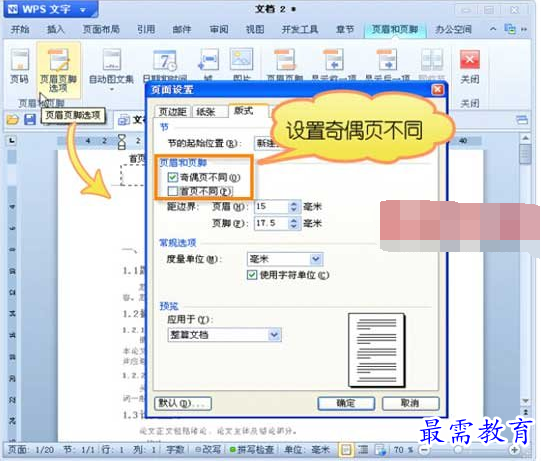Adjust 页眉 distance spinner arrows
Screen dimensions: 541x463
pyautogui.click(x=294, y=207)
